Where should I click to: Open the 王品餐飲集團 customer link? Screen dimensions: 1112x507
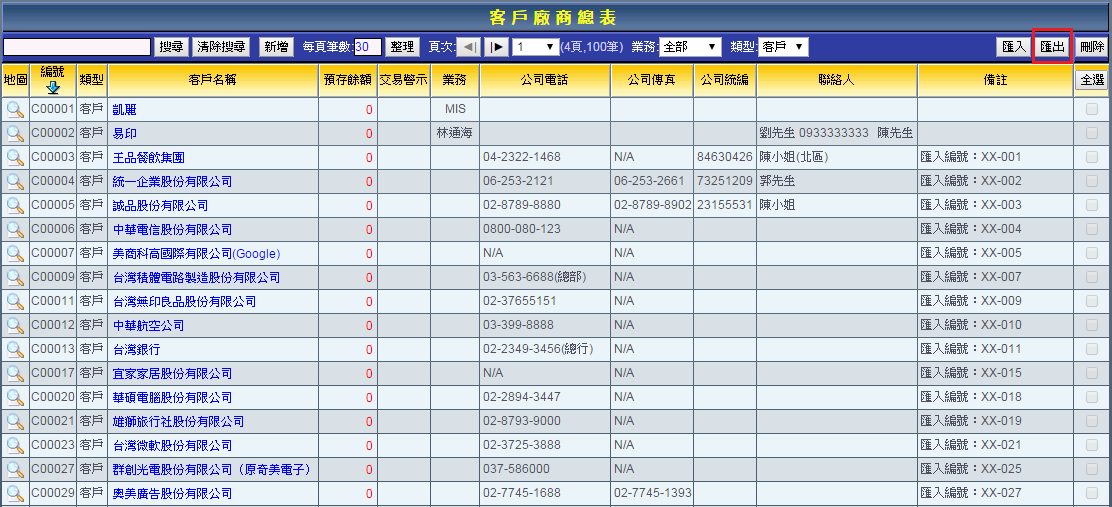point(148,157)
